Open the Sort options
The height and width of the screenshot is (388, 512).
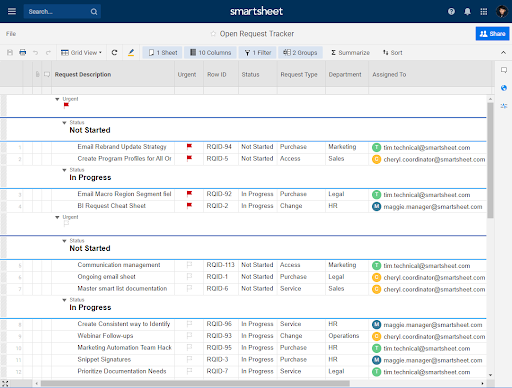[x=393, y=53]
